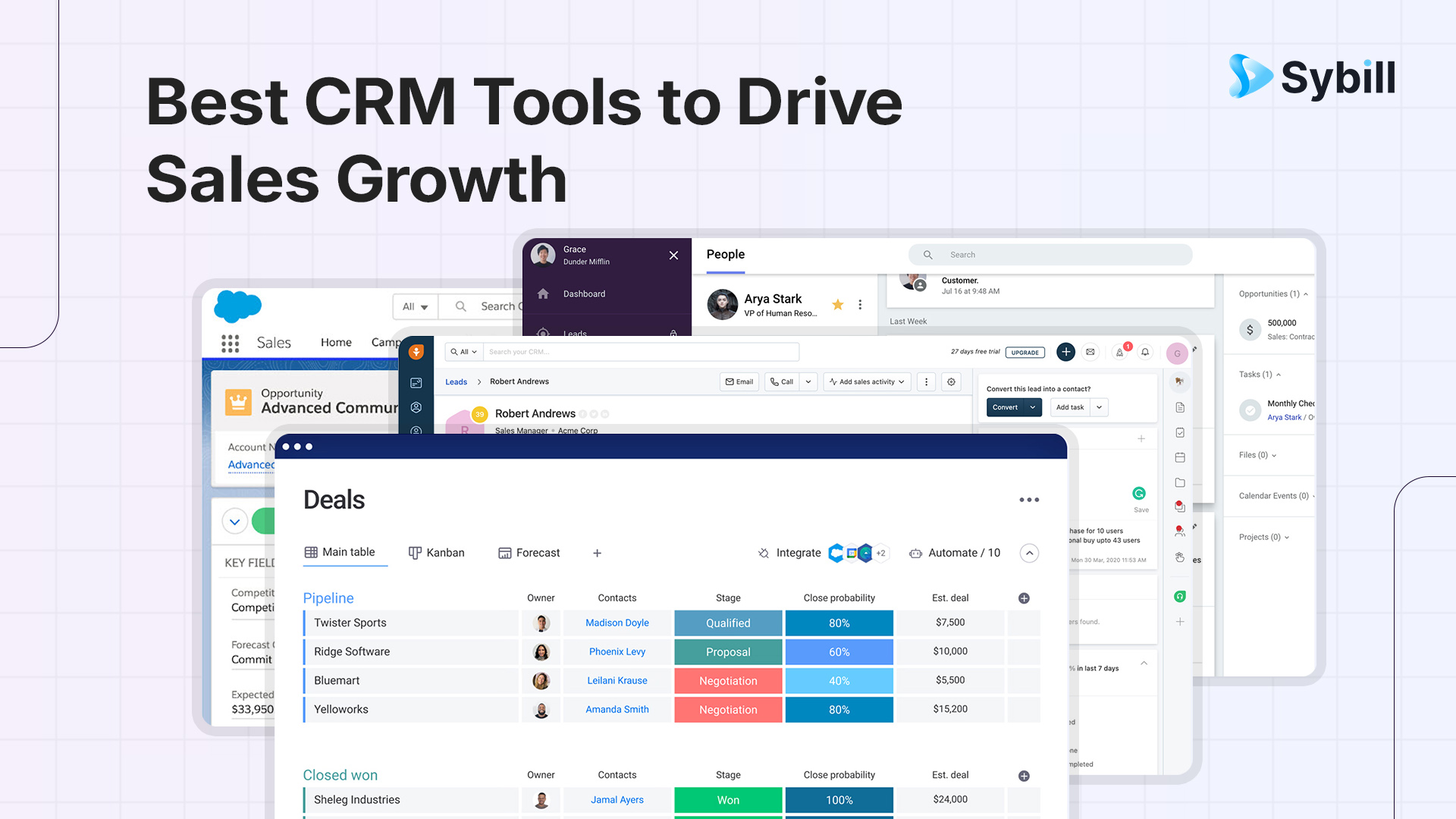Click the UPGRADE button in Freshsales
This screenshot has width=1456, height=819.
point(1025,353)
